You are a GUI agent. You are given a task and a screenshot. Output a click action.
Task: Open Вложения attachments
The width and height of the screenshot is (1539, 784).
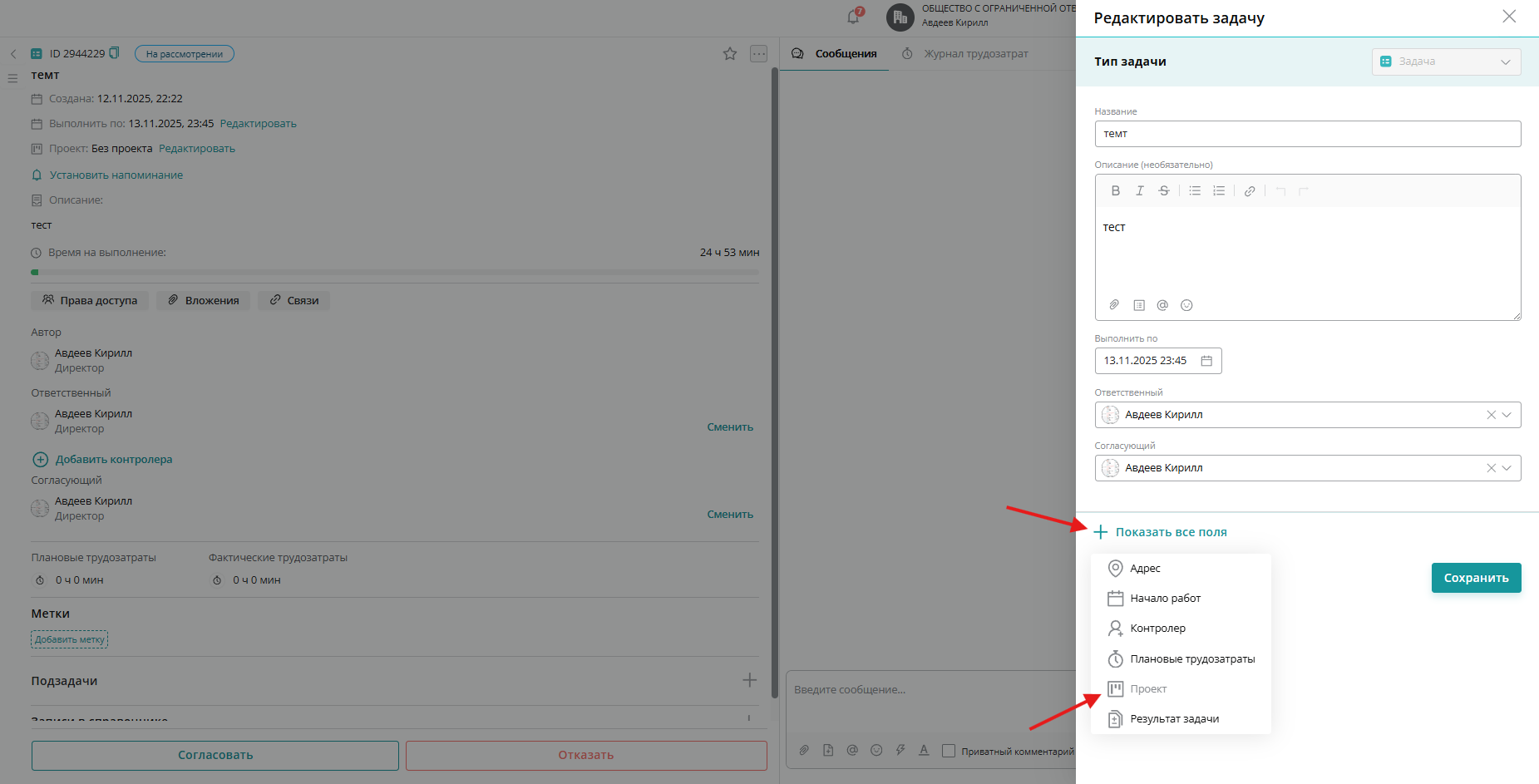click(x=203, y=300)
